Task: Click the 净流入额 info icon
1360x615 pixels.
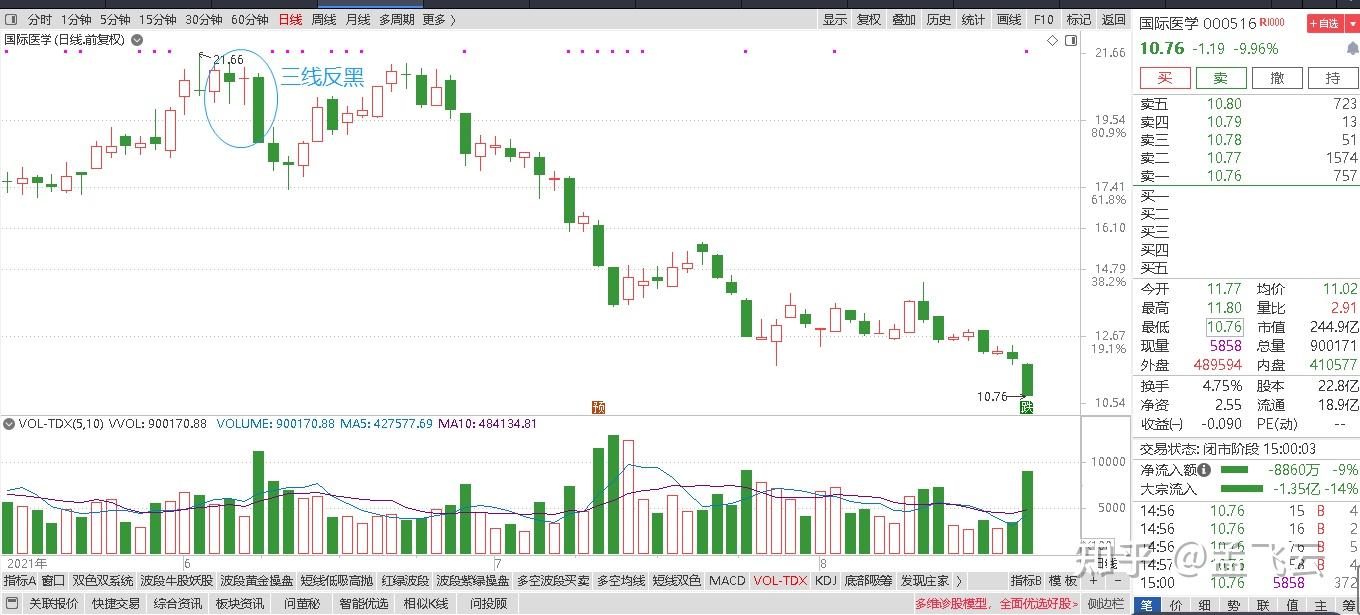Action: (x=1204, y=470)
